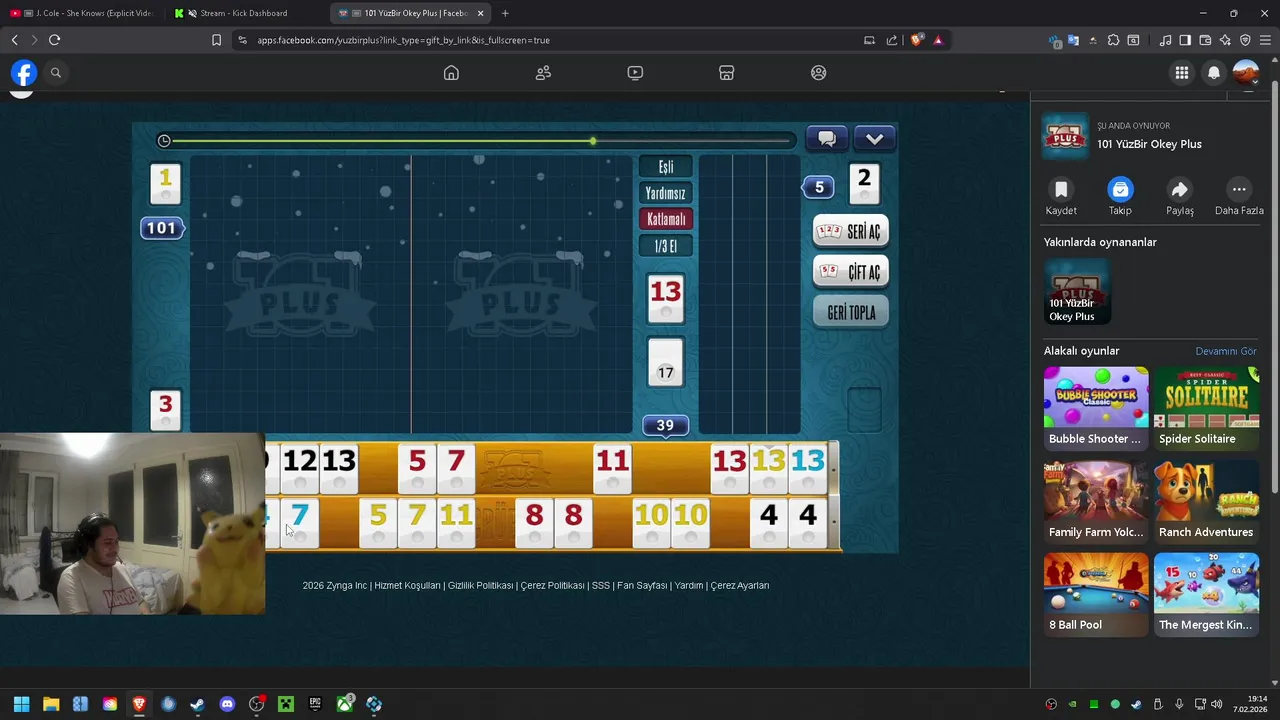Click the Kaydet bookmark icon
Screen dimensions: 1280x720
[1061, 190]
